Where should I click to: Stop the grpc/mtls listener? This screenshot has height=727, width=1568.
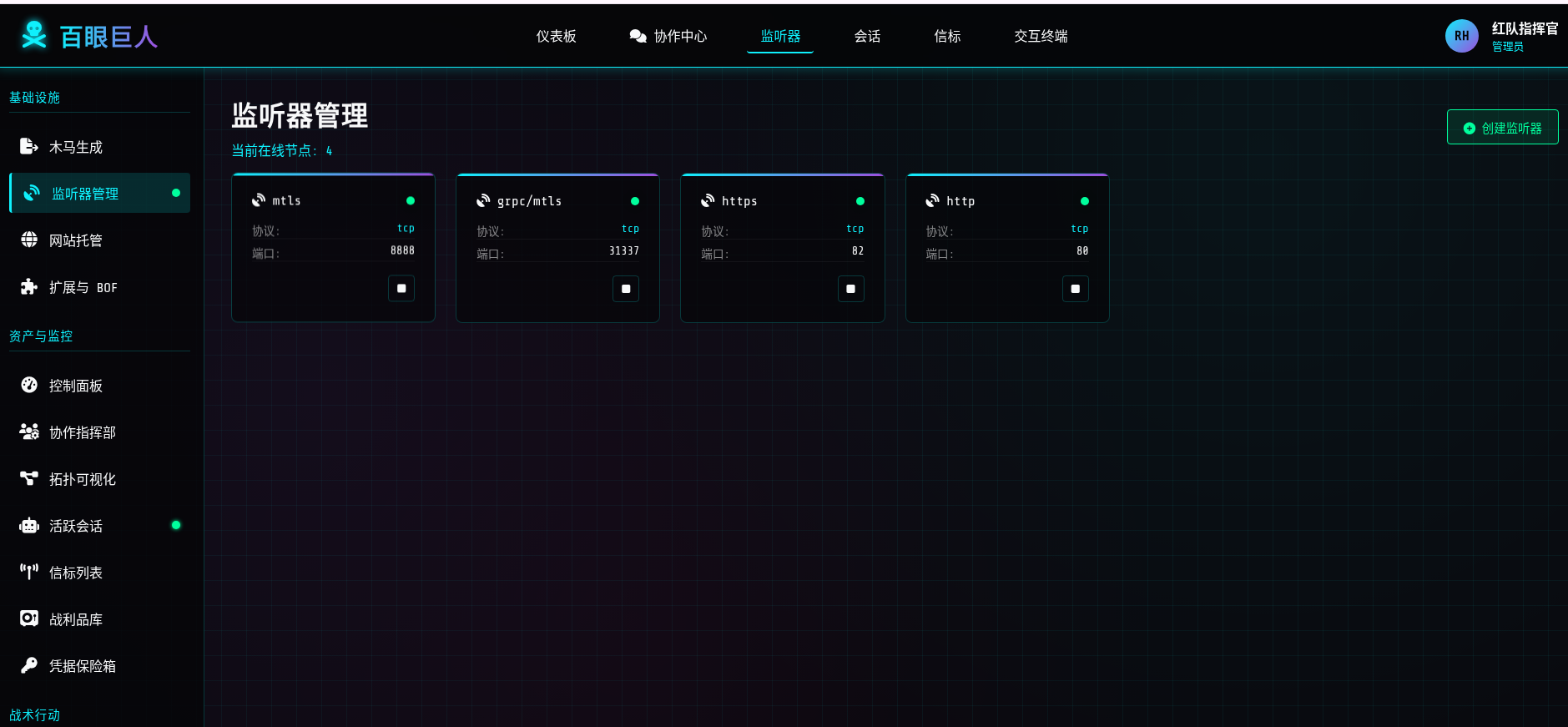point(626,289)
